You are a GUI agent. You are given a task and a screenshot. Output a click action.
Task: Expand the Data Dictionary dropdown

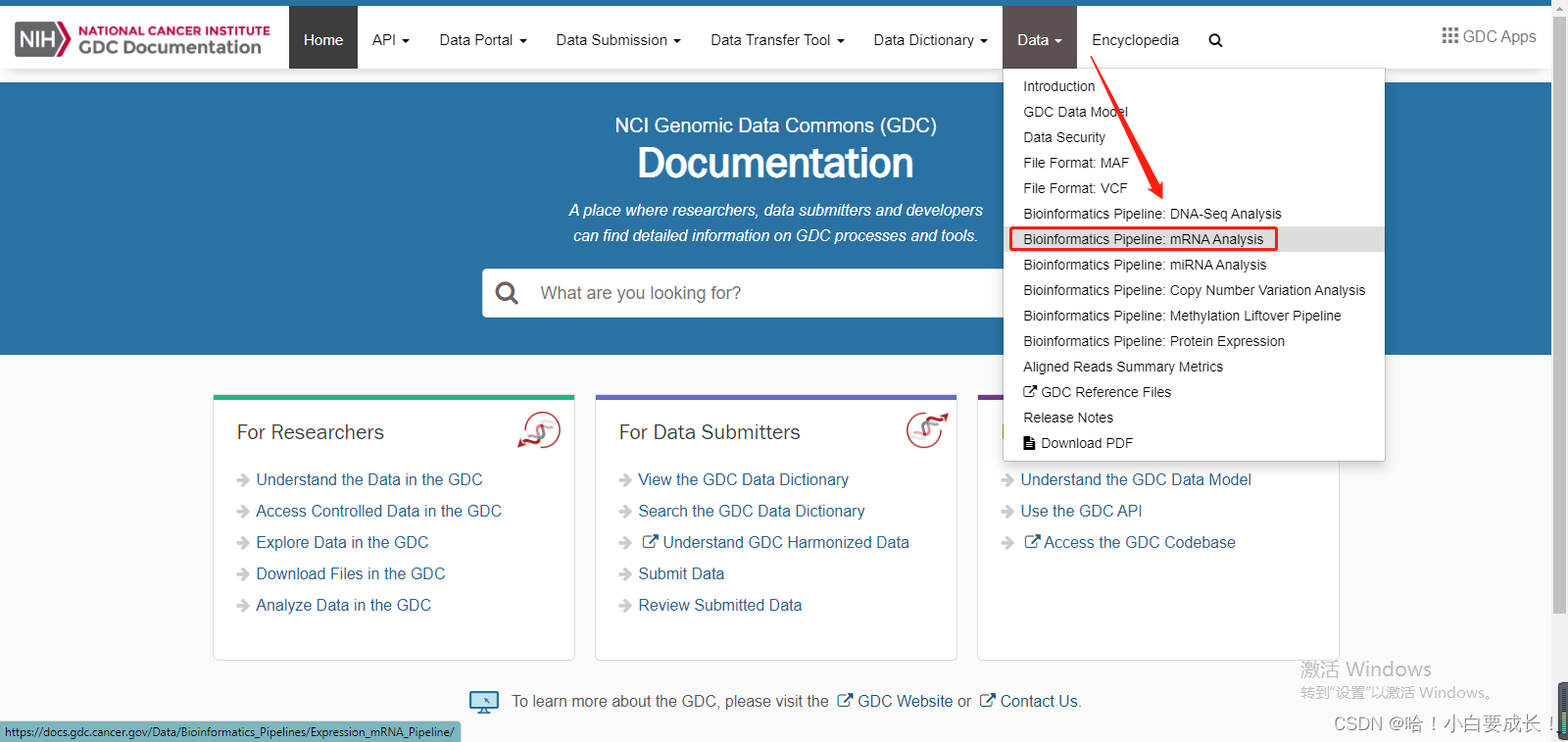pyautogui.click(x=931, y=39)
